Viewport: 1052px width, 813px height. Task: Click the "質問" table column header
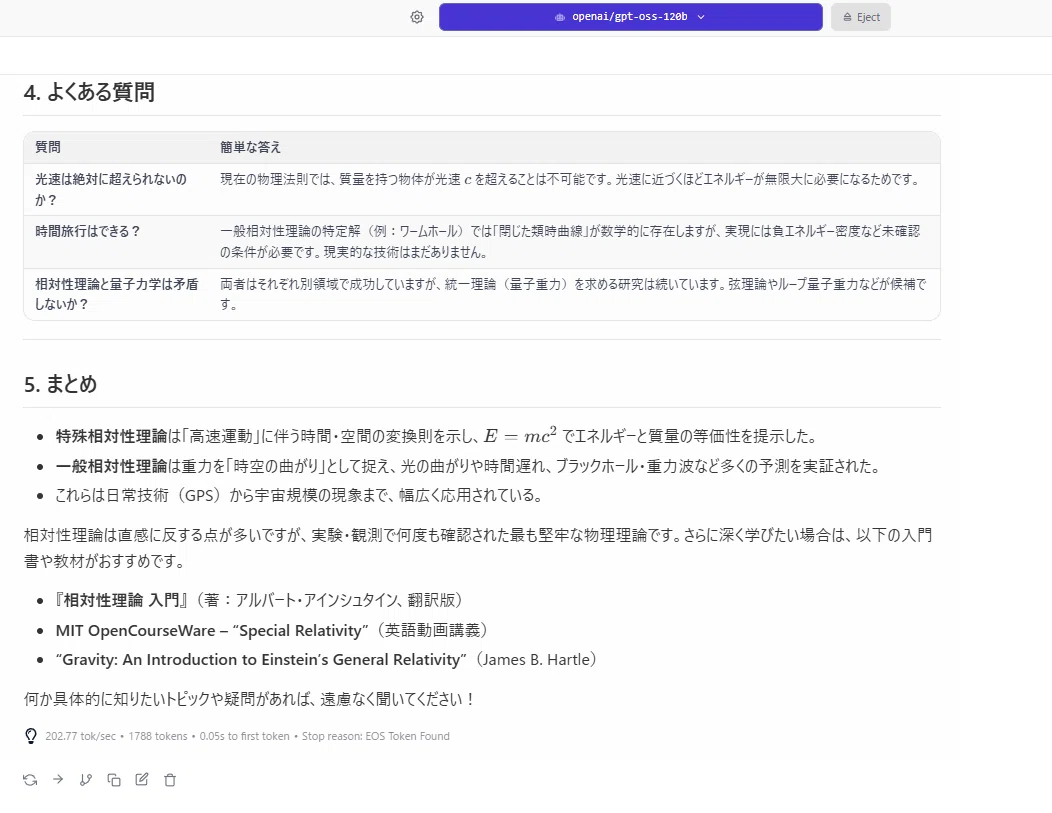[48, 147]
